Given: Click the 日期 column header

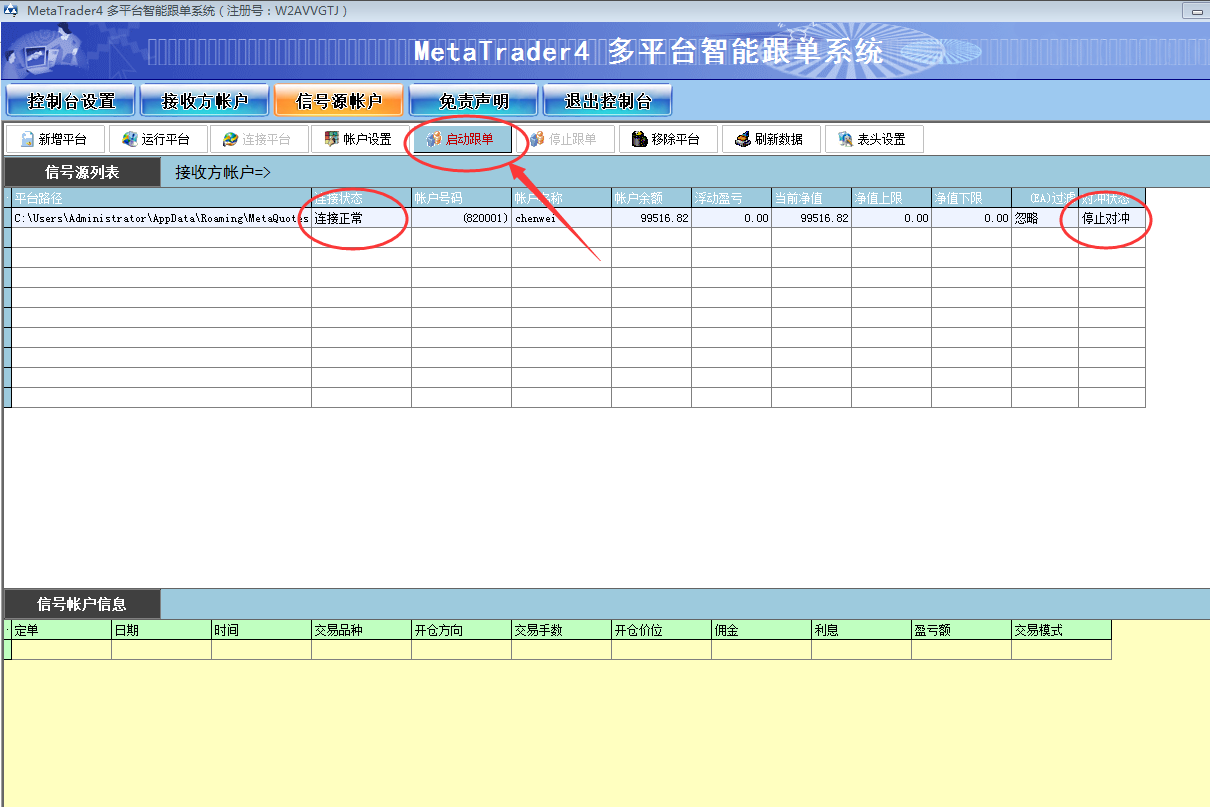Looking at the screenshot, I should (161, 630).
